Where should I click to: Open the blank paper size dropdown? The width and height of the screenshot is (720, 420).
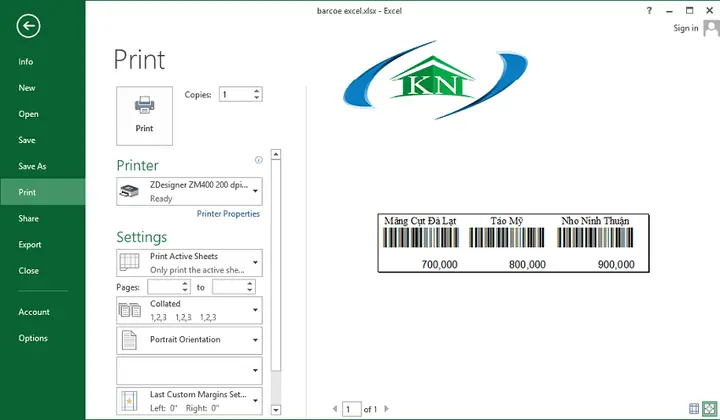189,370
